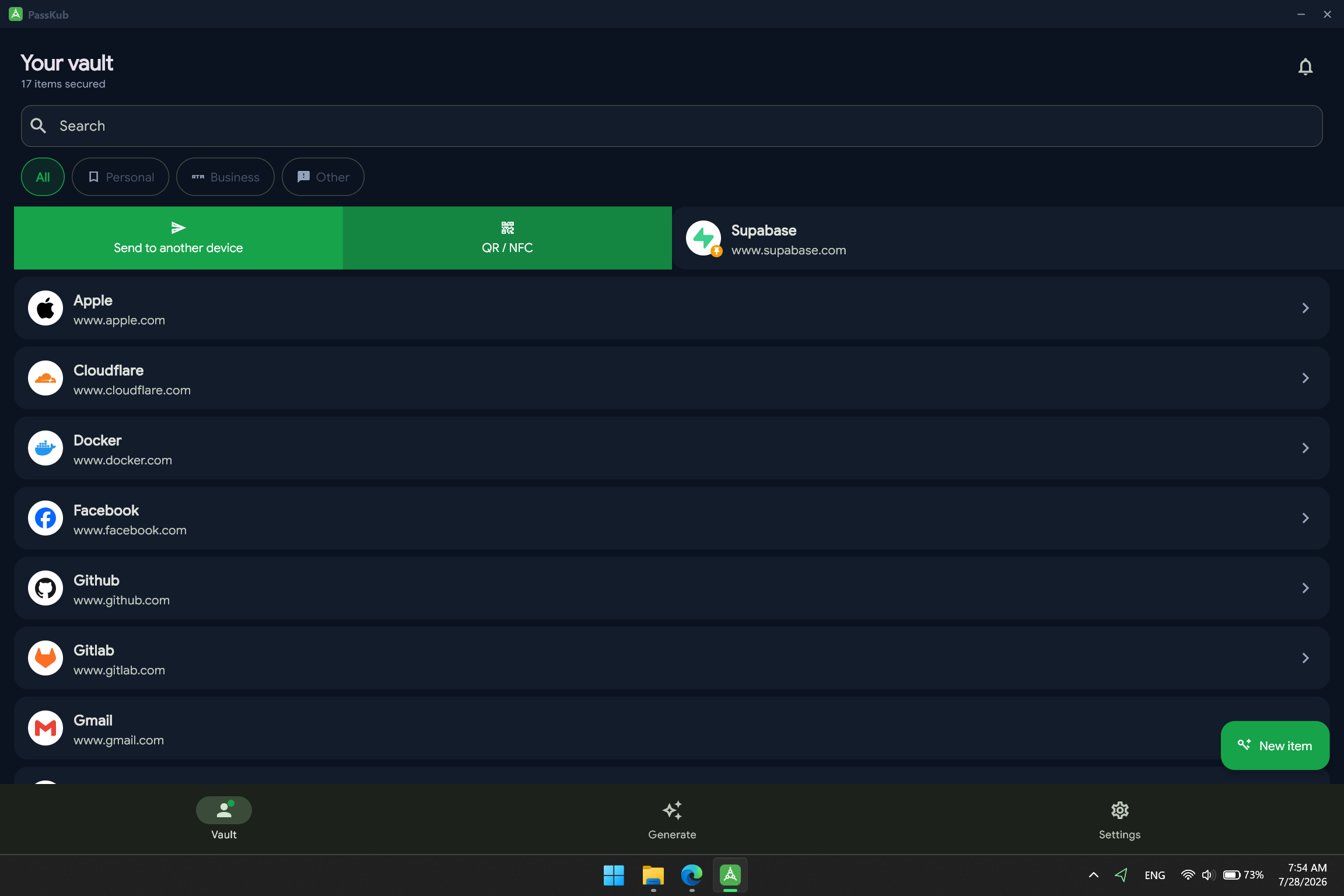The image size is (1344, 896).
Task: Expand the Gitlab entry chevron
Action: (x=1305, y=658)
